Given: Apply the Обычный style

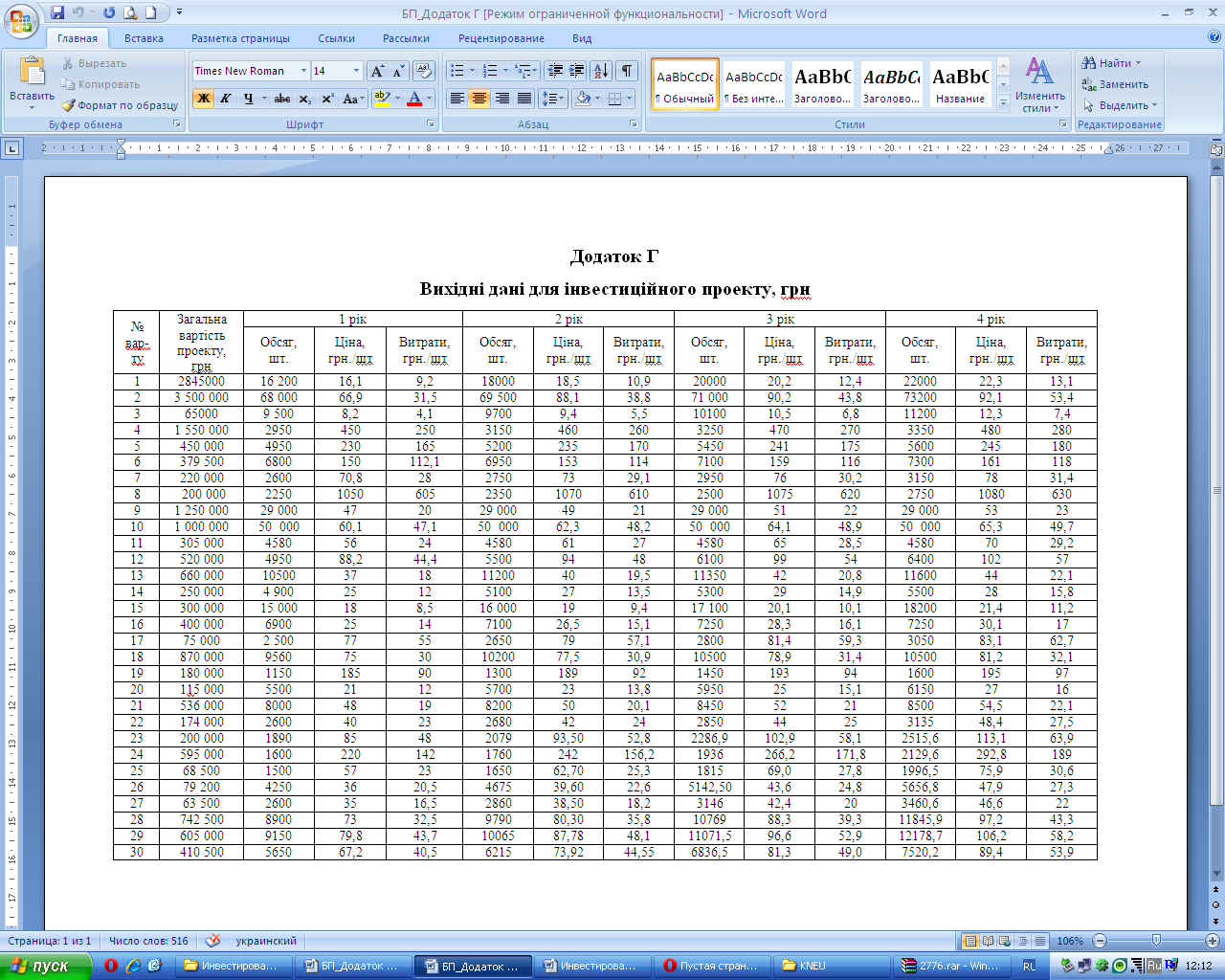Looking at the screenshot, I should pos(685,84).
